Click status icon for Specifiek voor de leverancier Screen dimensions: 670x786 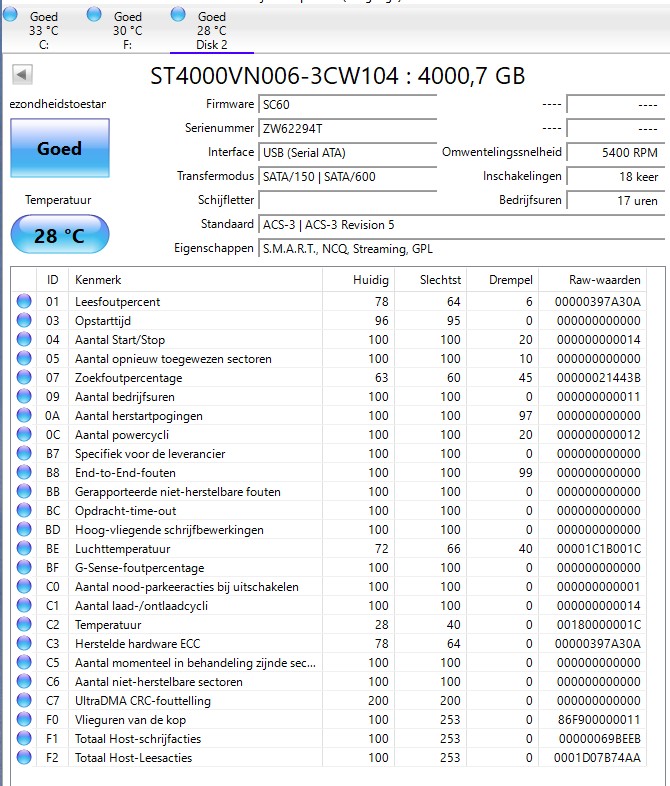pos(24,454)
